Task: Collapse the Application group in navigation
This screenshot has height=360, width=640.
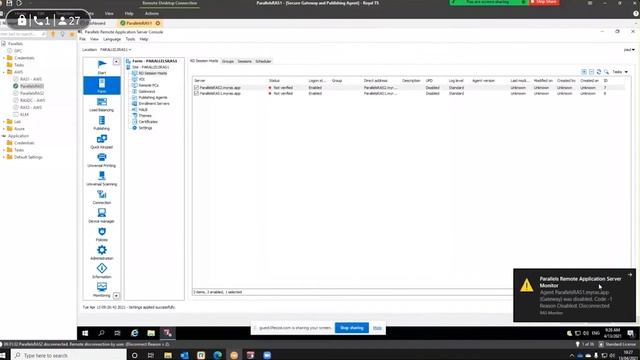Action: click(4, 136)
